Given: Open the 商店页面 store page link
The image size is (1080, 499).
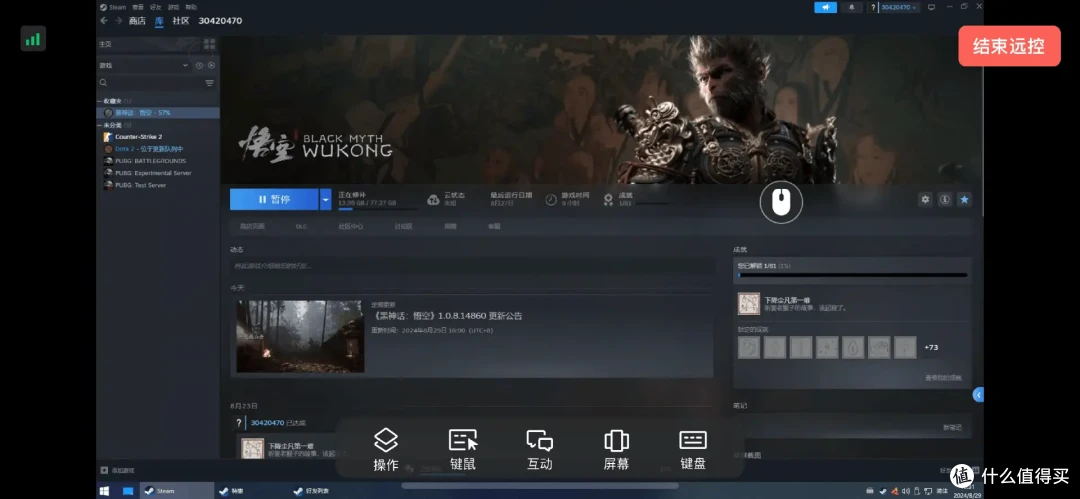Looking at the screenshot, I should pos(252,226).
